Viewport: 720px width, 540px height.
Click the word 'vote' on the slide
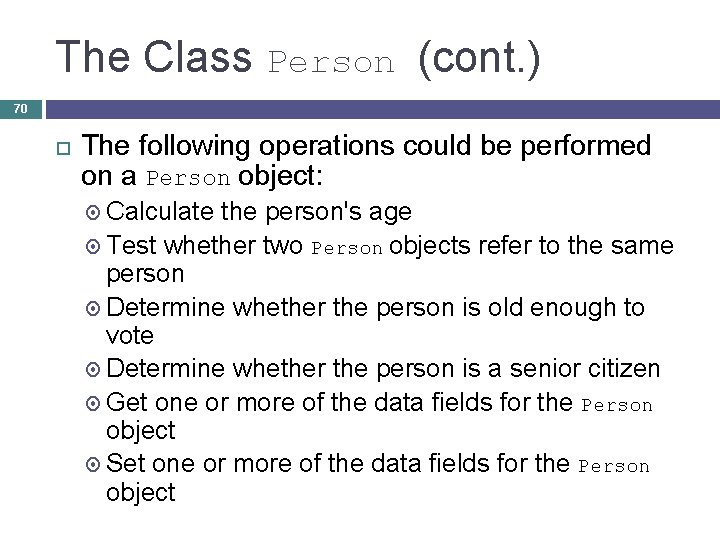(x=129, y=337)
